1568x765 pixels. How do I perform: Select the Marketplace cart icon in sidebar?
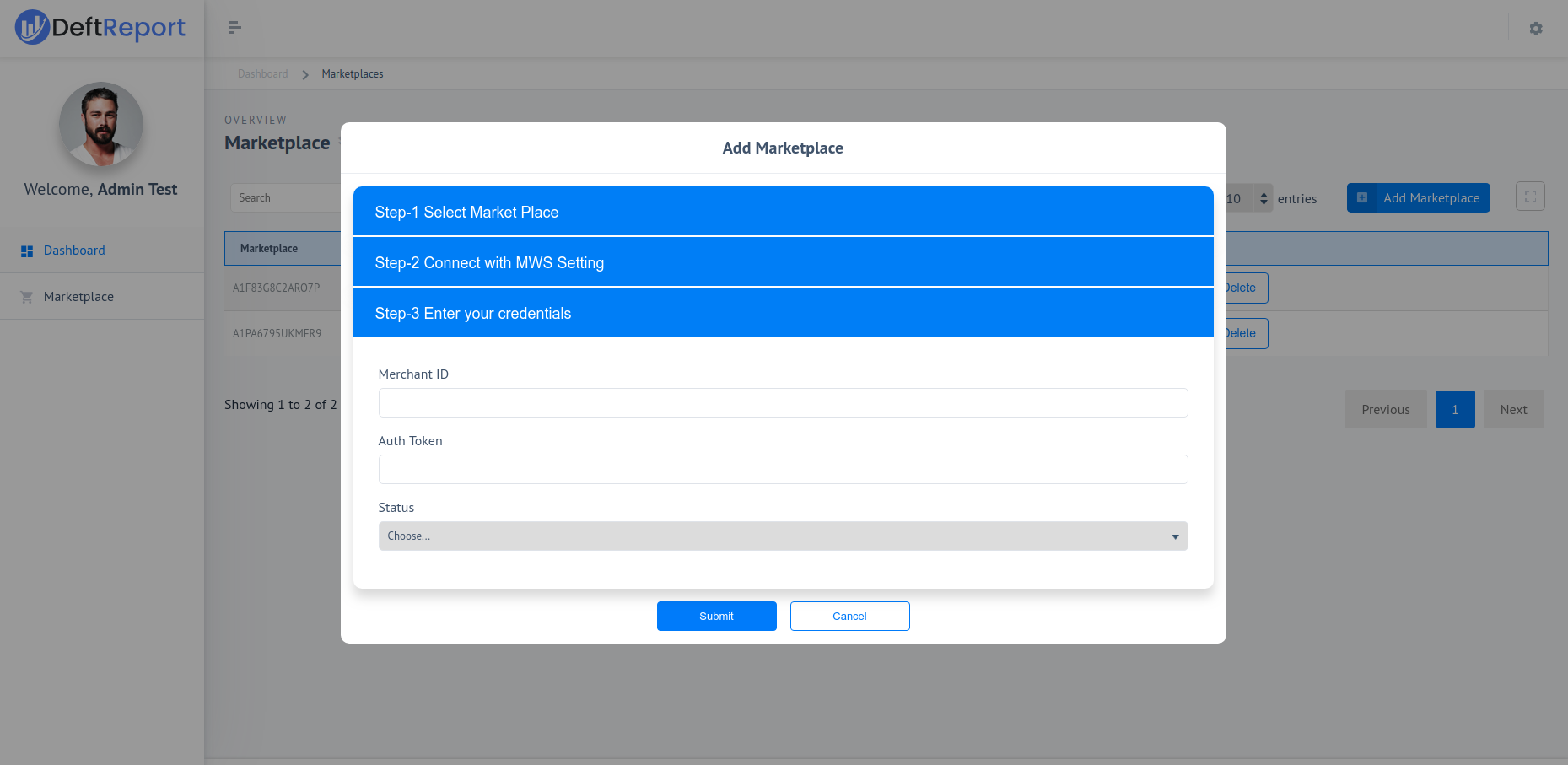[26, 296]
